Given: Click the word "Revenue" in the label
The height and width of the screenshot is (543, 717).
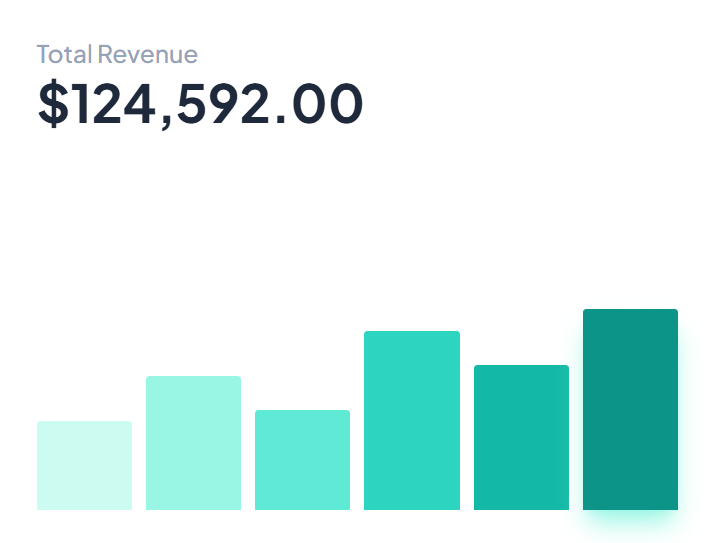Looking at the screenshot, I should click(148, 55).
